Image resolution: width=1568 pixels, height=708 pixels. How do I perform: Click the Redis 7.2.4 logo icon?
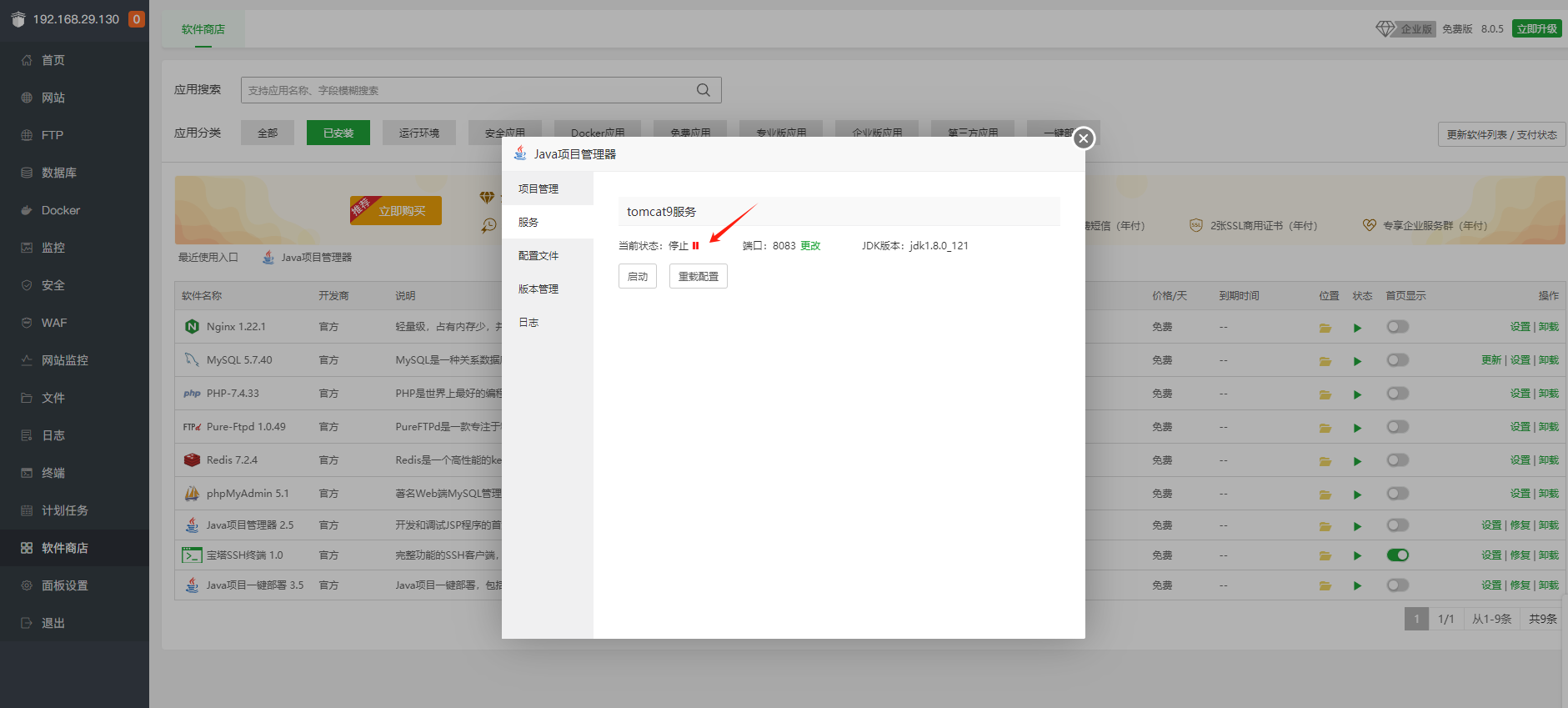192,460
